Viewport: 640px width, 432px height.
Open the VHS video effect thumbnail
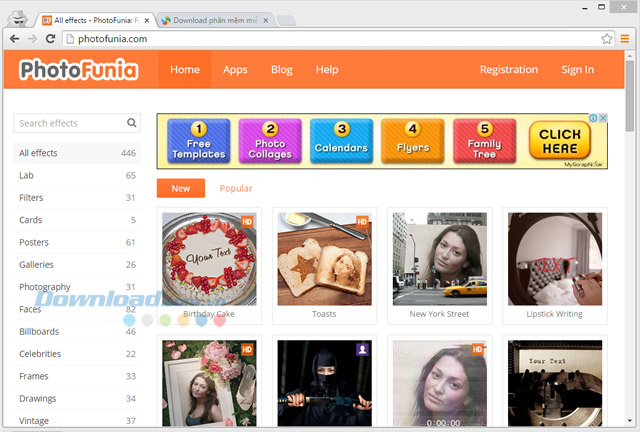(440, 383)
